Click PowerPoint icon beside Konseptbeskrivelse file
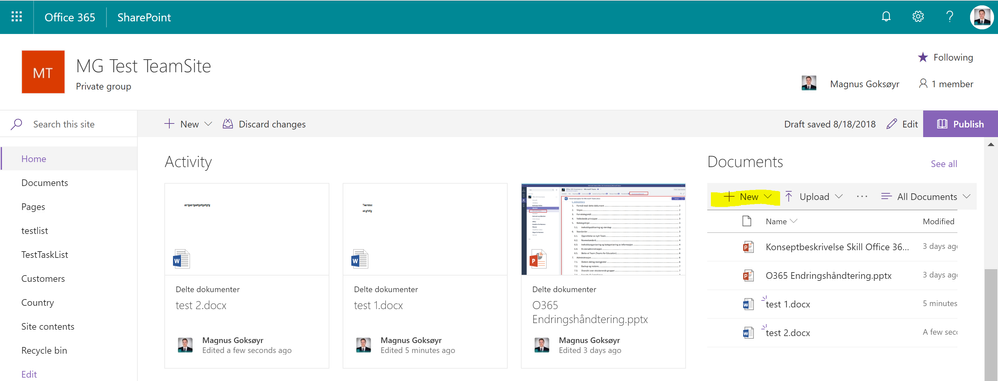Viewport: 998px width, 381px height. point(748,247)
